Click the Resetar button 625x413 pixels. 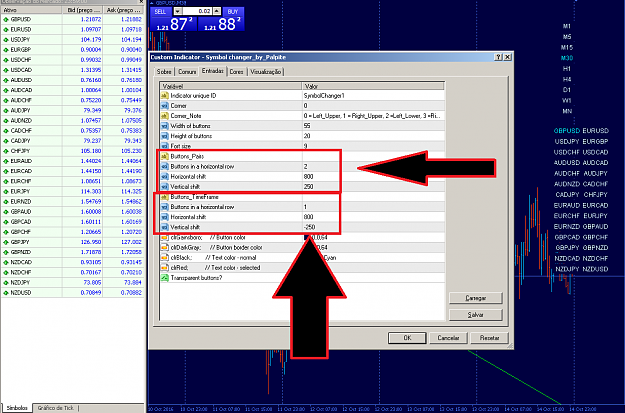[489, 338]
